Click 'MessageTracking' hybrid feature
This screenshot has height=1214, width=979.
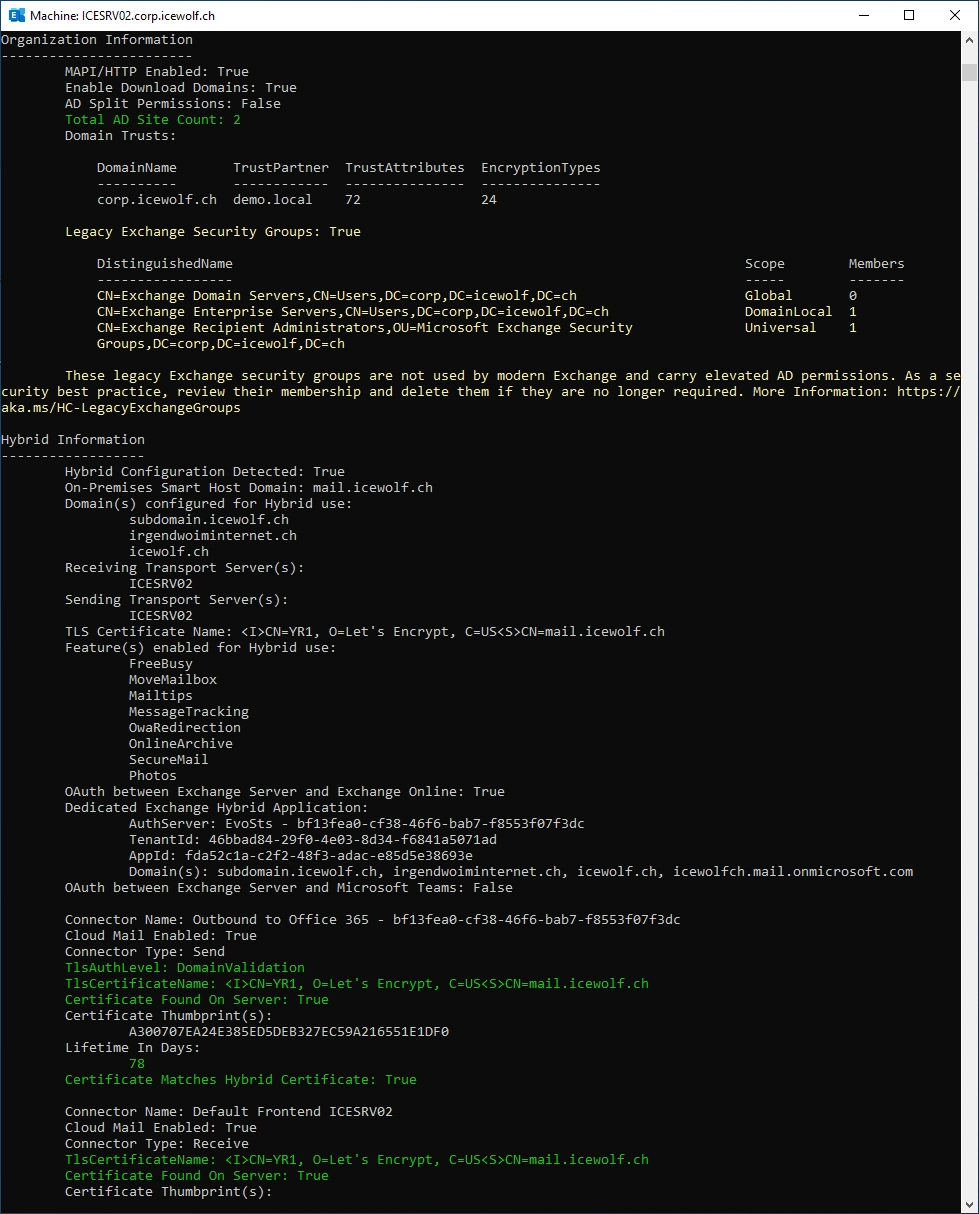point(189,712)
